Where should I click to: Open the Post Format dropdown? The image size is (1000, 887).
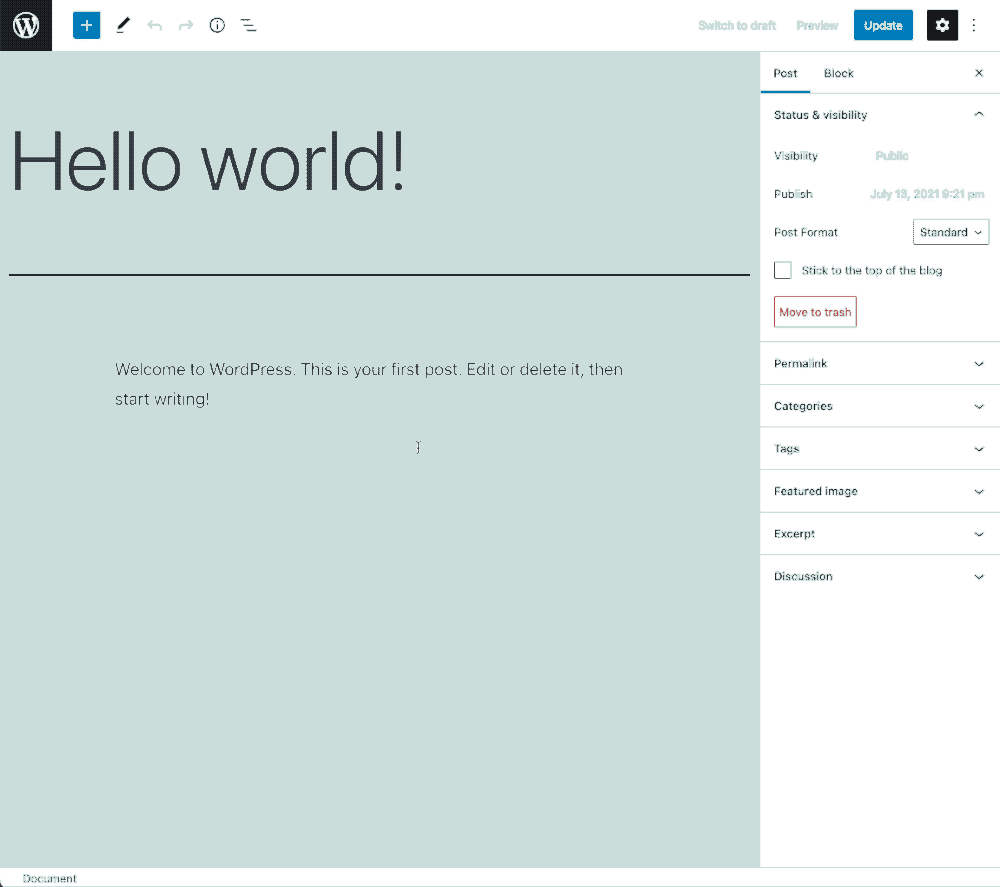(x=950, y=232)
